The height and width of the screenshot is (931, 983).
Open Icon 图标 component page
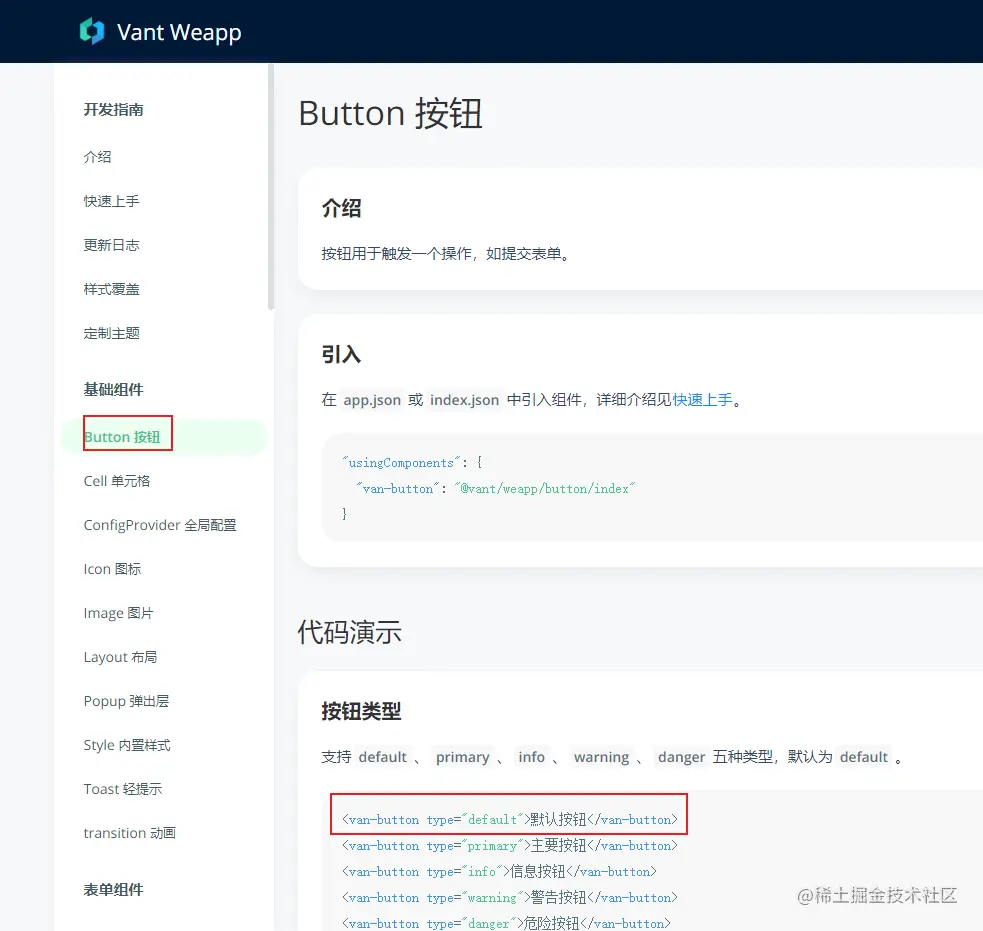[x=112, y=569]
